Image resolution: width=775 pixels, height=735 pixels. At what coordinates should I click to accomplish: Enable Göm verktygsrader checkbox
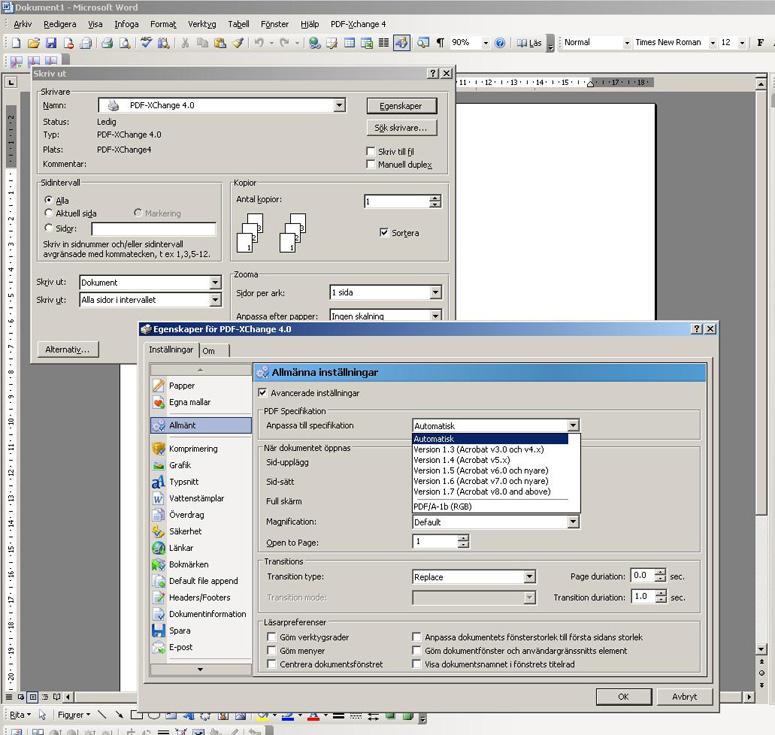coord(271,637)
